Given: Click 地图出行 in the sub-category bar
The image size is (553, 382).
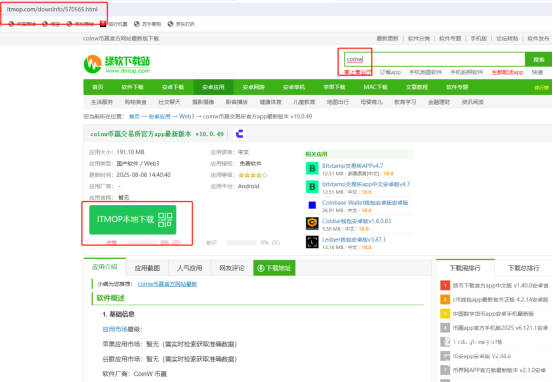Looking at the screenshot, I should (x=338, y=102).
